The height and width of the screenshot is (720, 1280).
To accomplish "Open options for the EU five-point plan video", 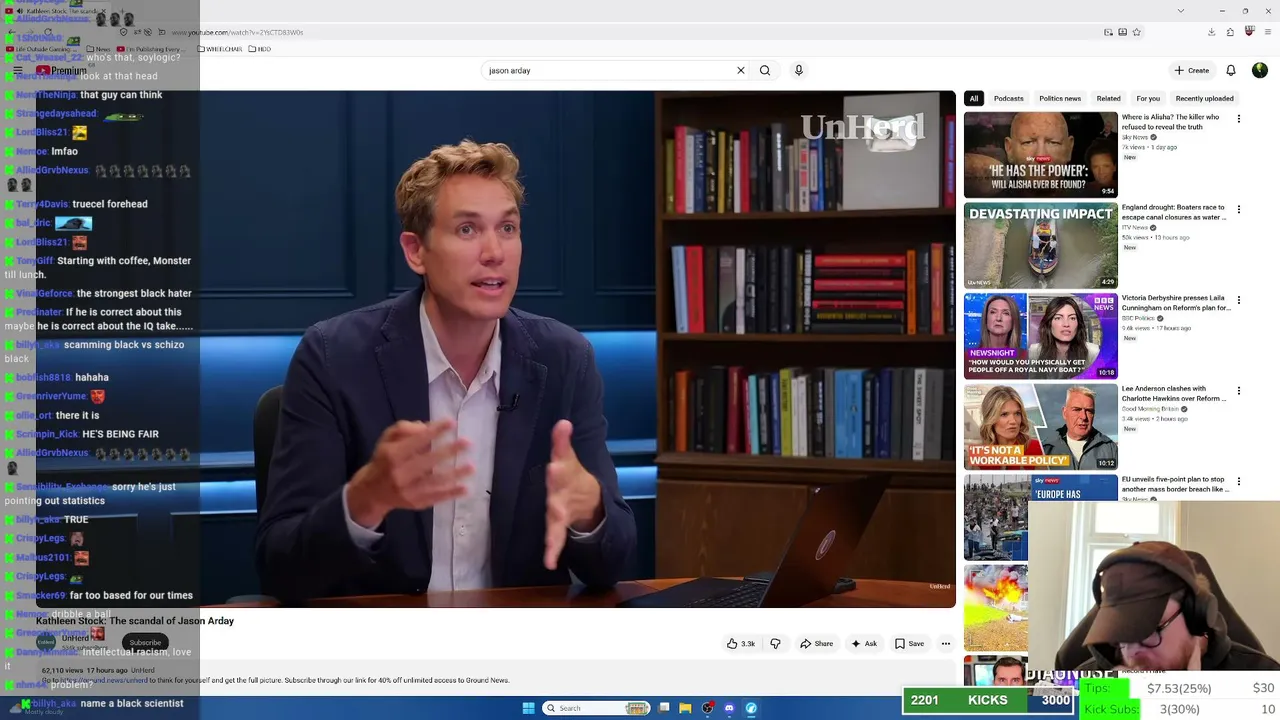I will tap(1239, 482).
